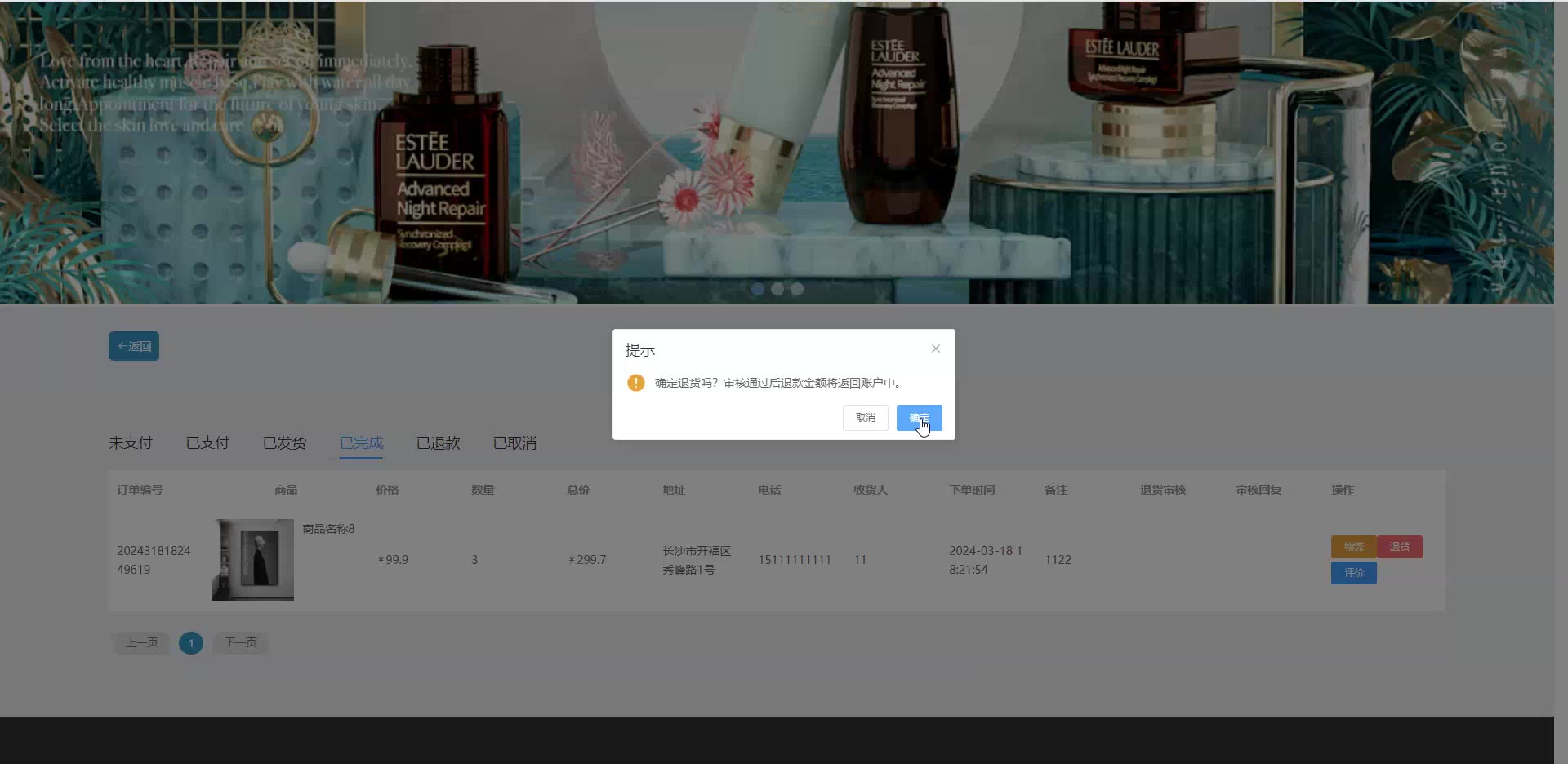This screenshot has height=764, width=1568.
Task: Click the quantity value 3
Action: (474, 560)
